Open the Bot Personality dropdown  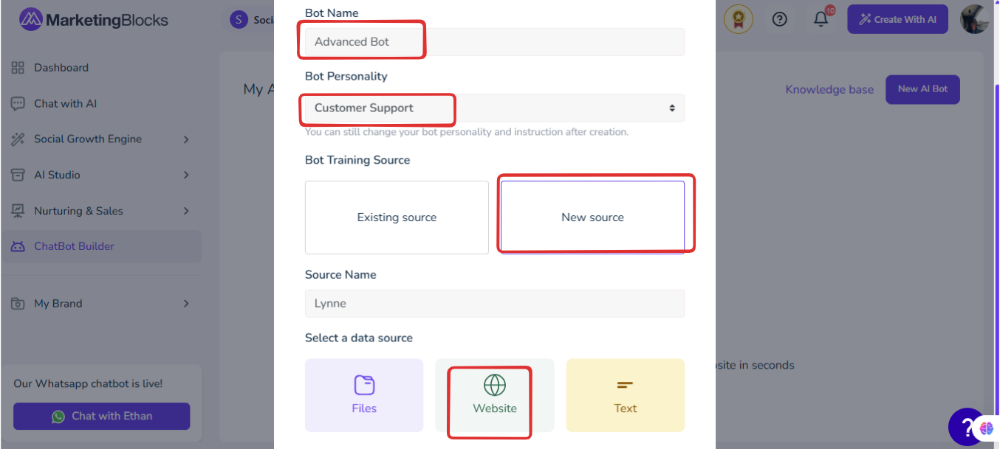click(494, 108)
